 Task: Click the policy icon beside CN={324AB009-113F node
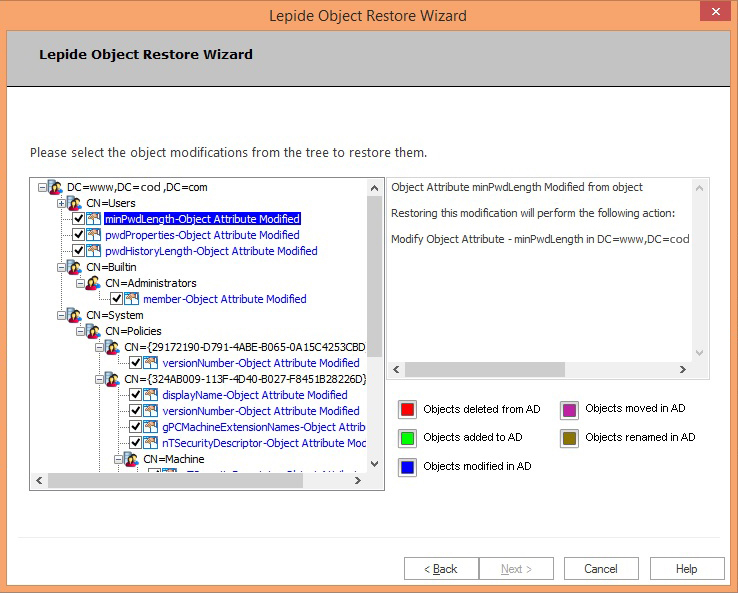pyautogui.click(x=112, y=379)
